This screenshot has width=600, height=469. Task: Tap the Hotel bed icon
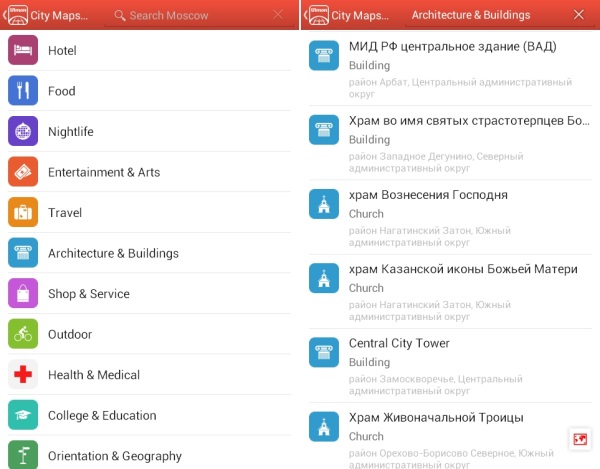23,50
